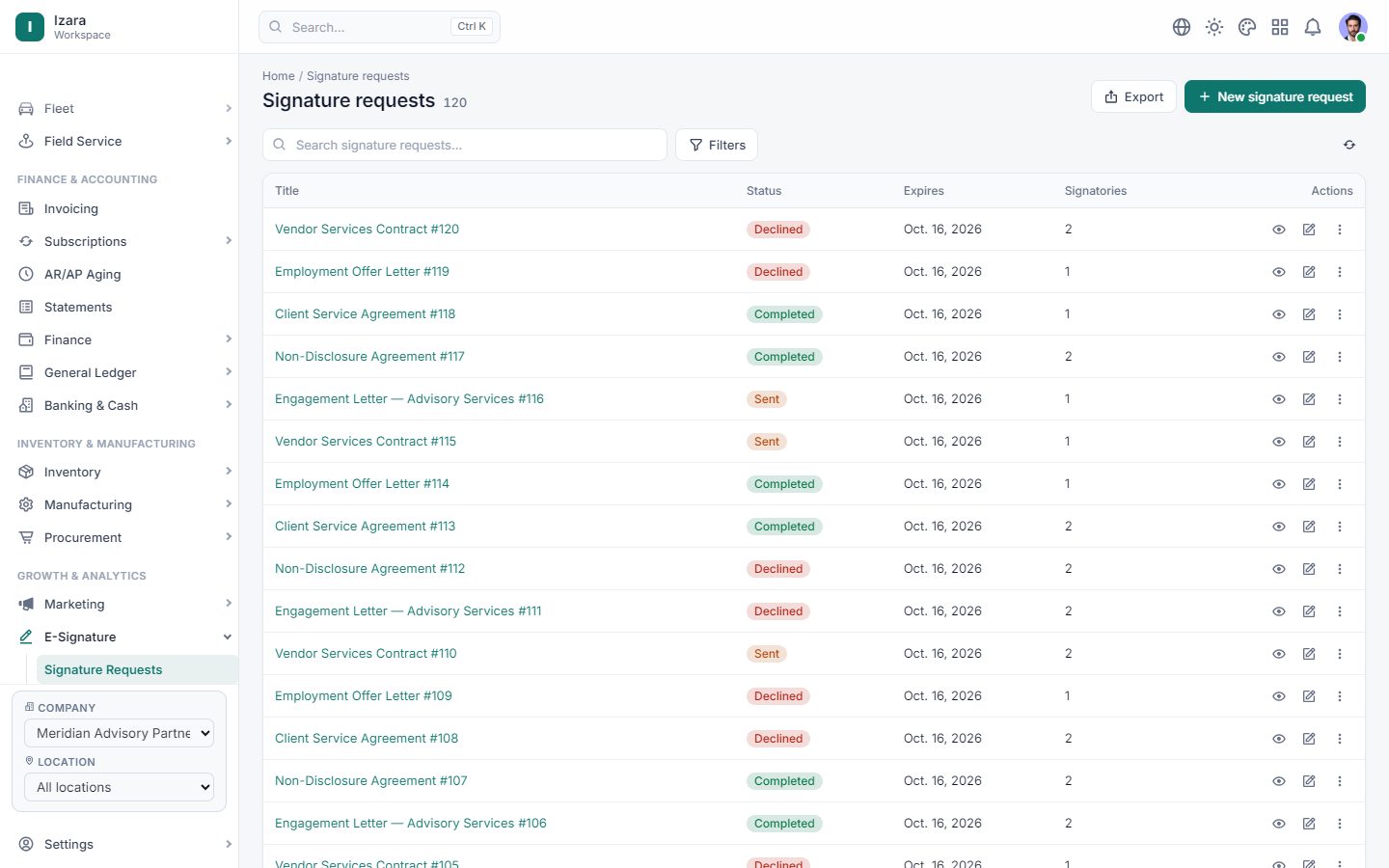Image resolution: width=1389 pixels, height=868 pixels.
Task: View Non-Disclosure Agreement #107 with eye icon
Action: click(x=1279, y=781)
